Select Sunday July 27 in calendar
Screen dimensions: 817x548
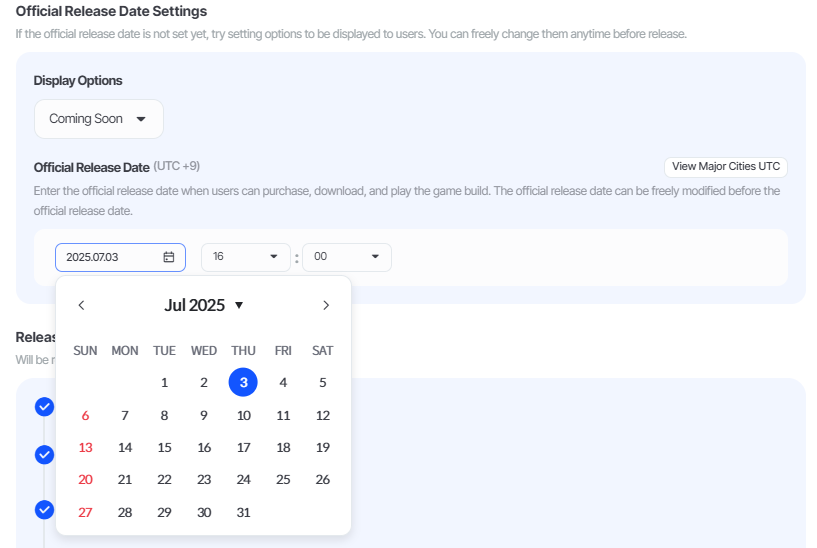coord(85,513)
